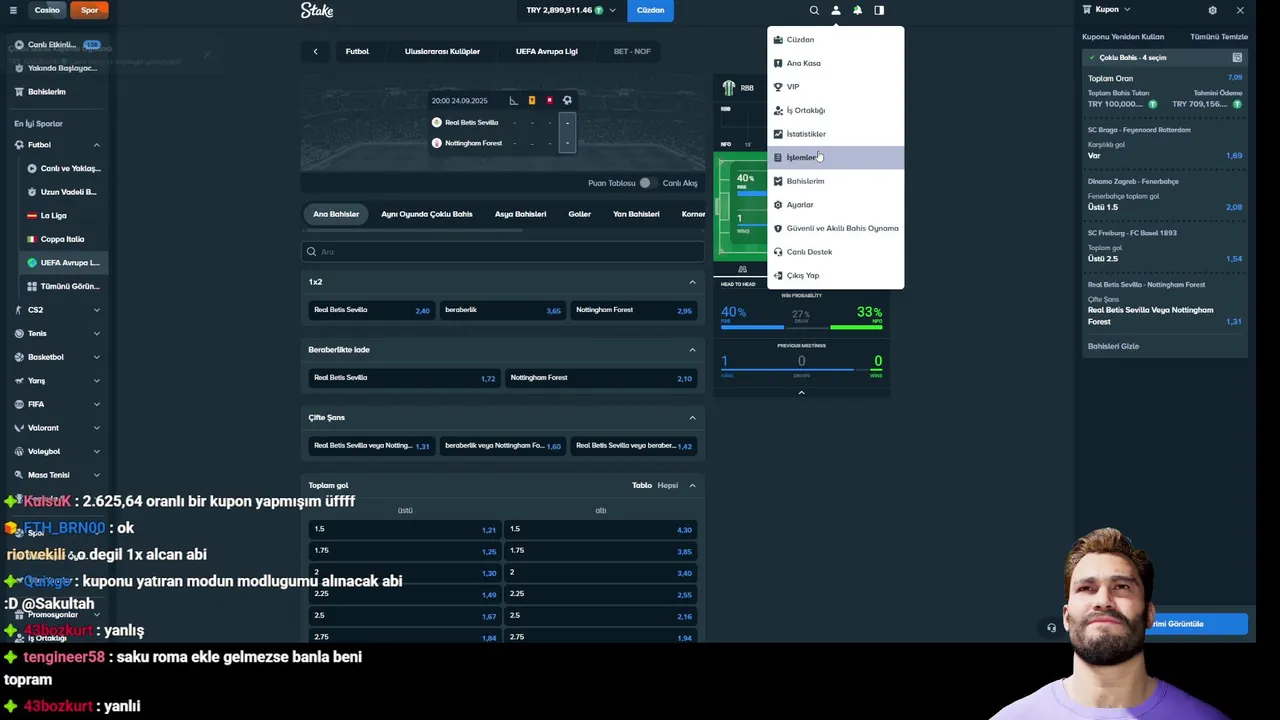Click the lineup icon below the pitch

coord(742,269)
